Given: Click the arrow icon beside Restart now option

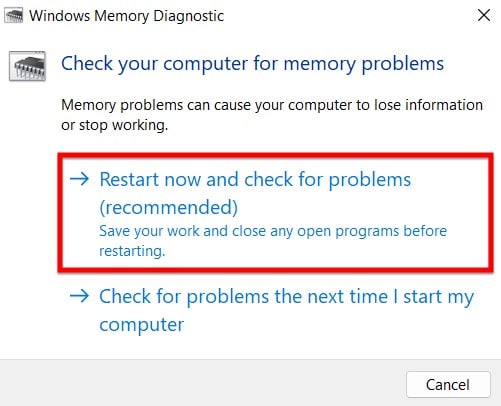Looking at the screenshot, I should pyautogui.click(x=79, y=179).
